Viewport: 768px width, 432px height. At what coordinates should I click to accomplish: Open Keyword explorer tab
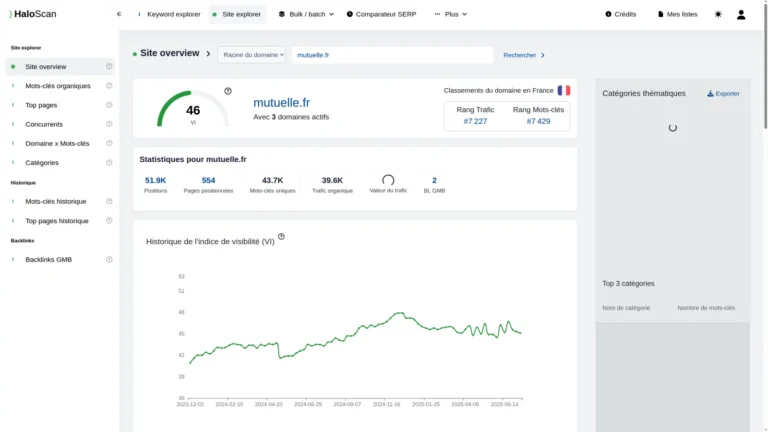(x=169, y=14)
